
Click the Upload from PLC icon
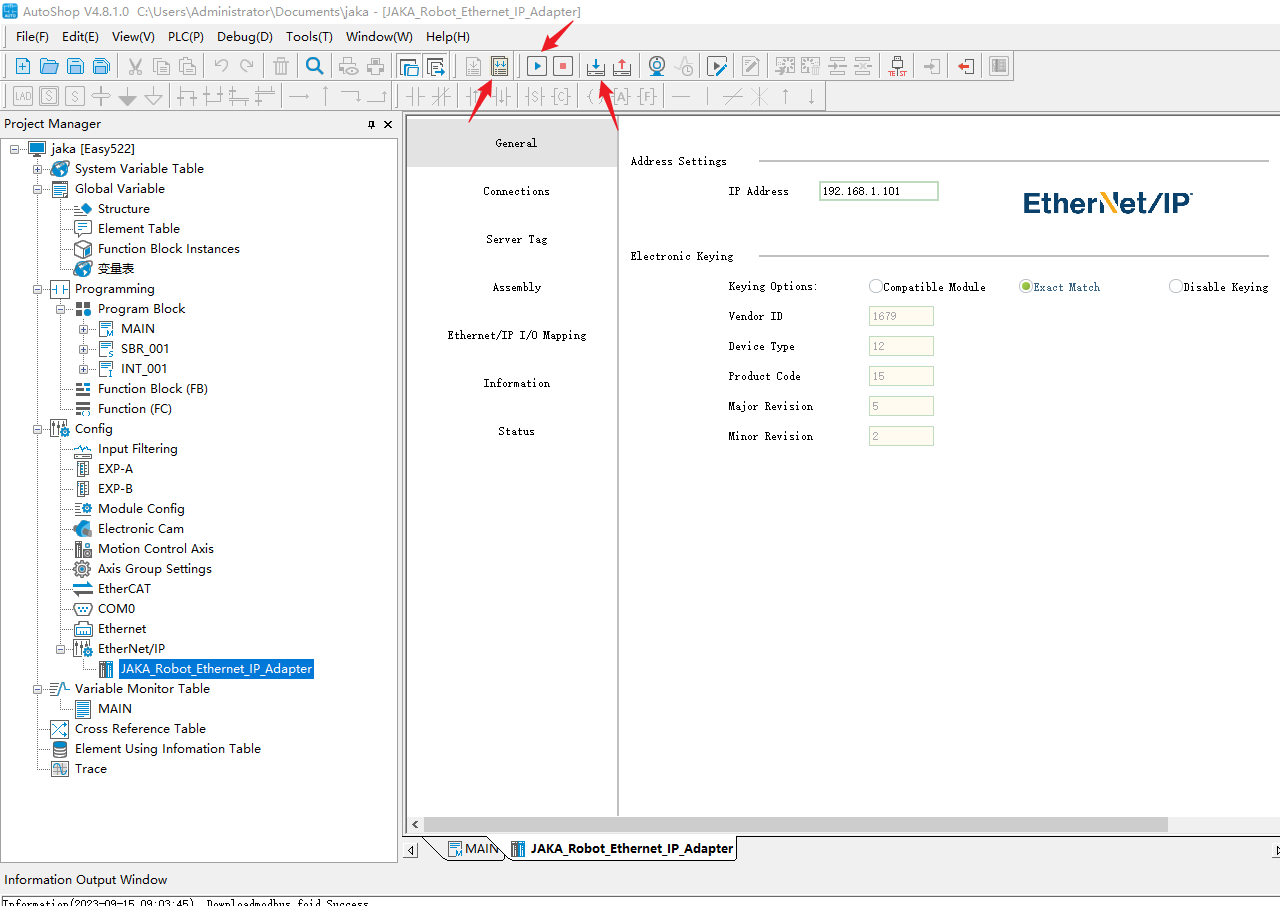pos(621,67)
